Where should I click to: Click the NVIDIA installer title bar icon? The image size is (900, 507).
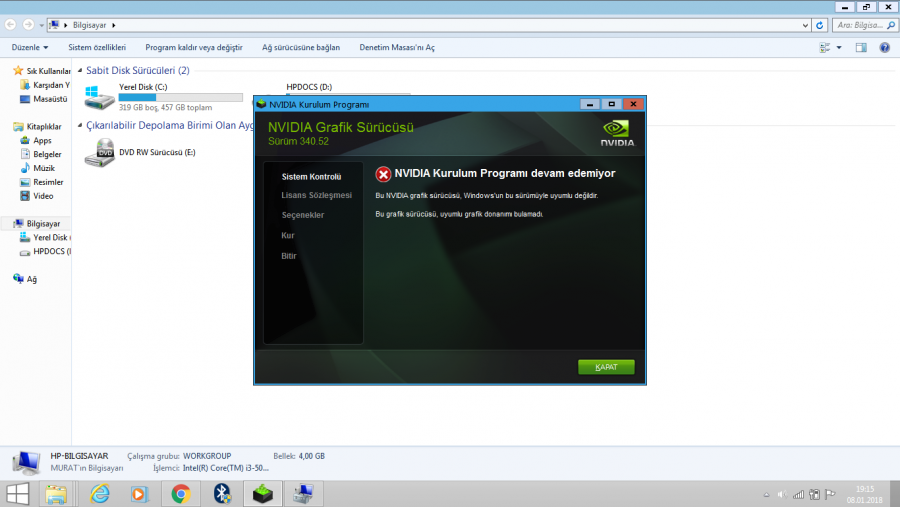coord(262,104)
